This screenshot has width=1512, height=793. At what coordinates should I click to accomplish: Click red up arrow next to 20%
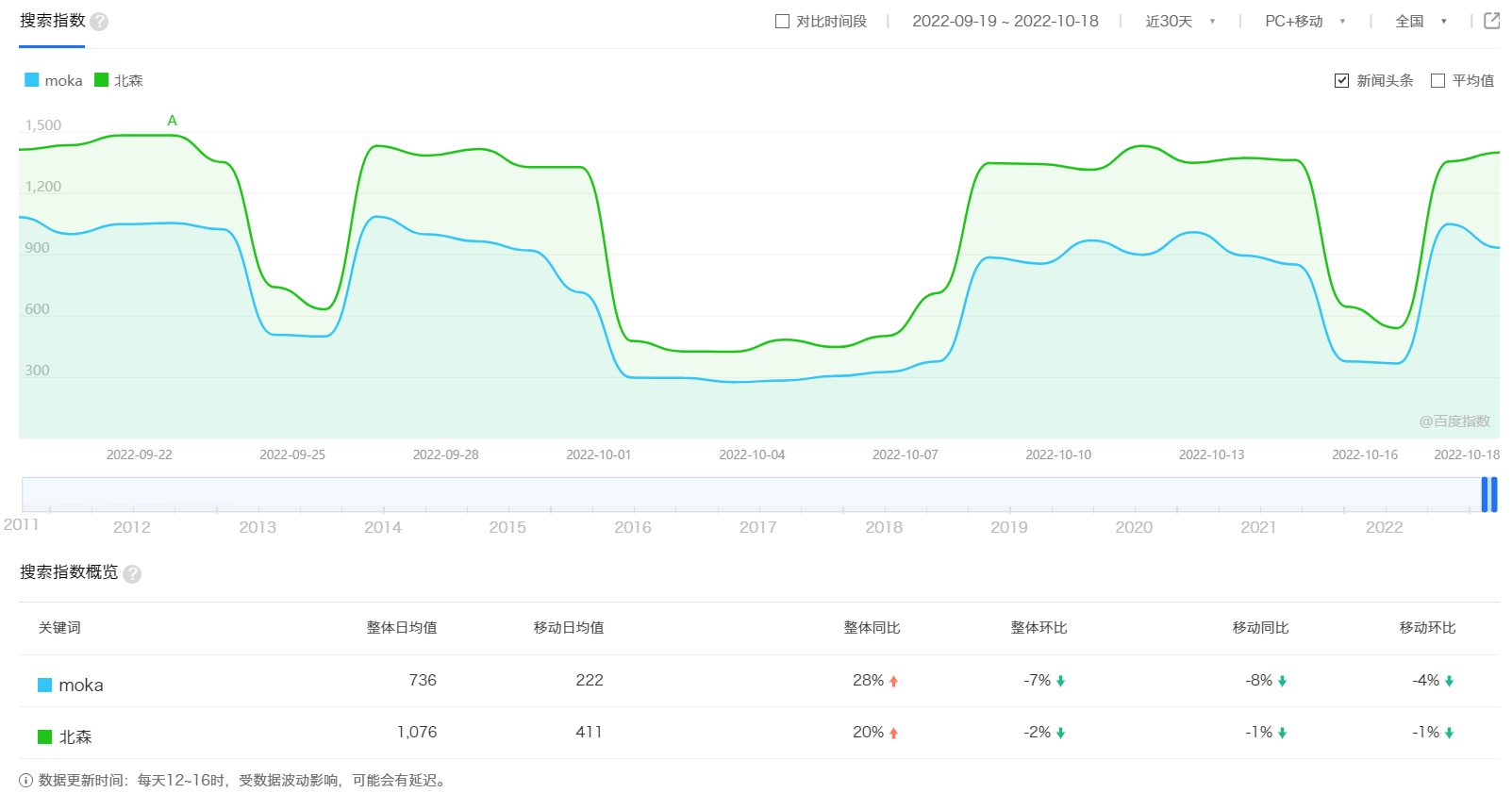pos(893,734)
